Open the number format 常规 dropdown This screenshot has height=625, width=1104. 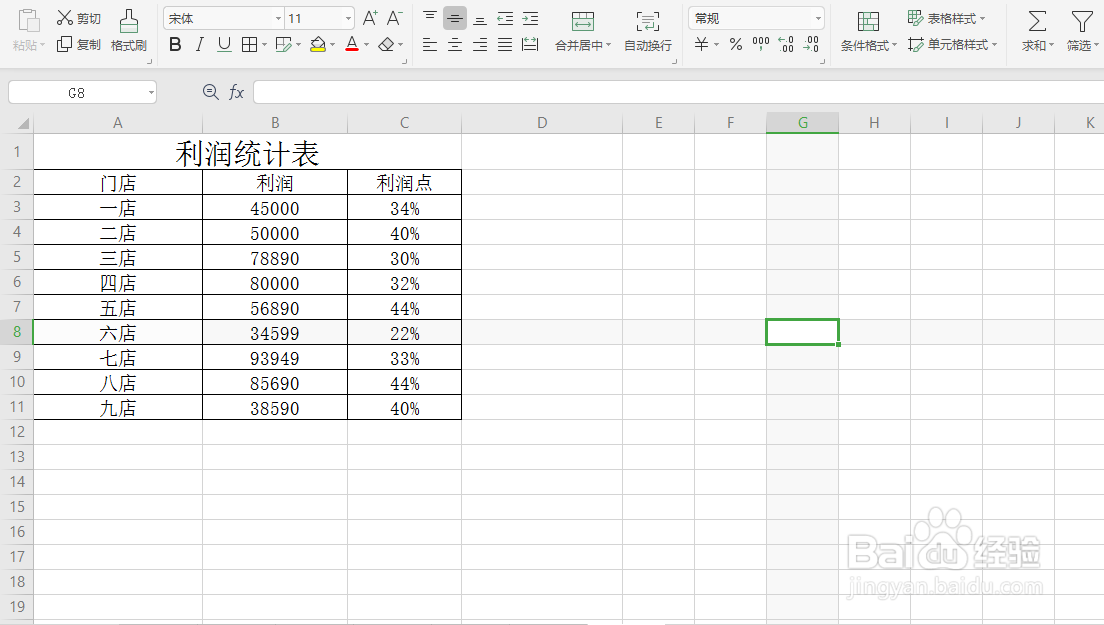pos(818,18)
